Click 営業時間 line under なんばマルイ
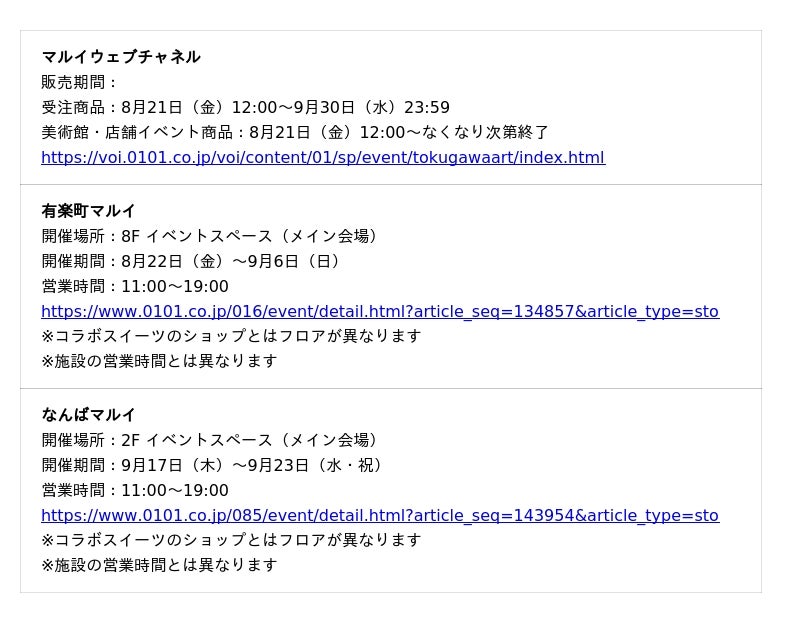 pos(135,490)
